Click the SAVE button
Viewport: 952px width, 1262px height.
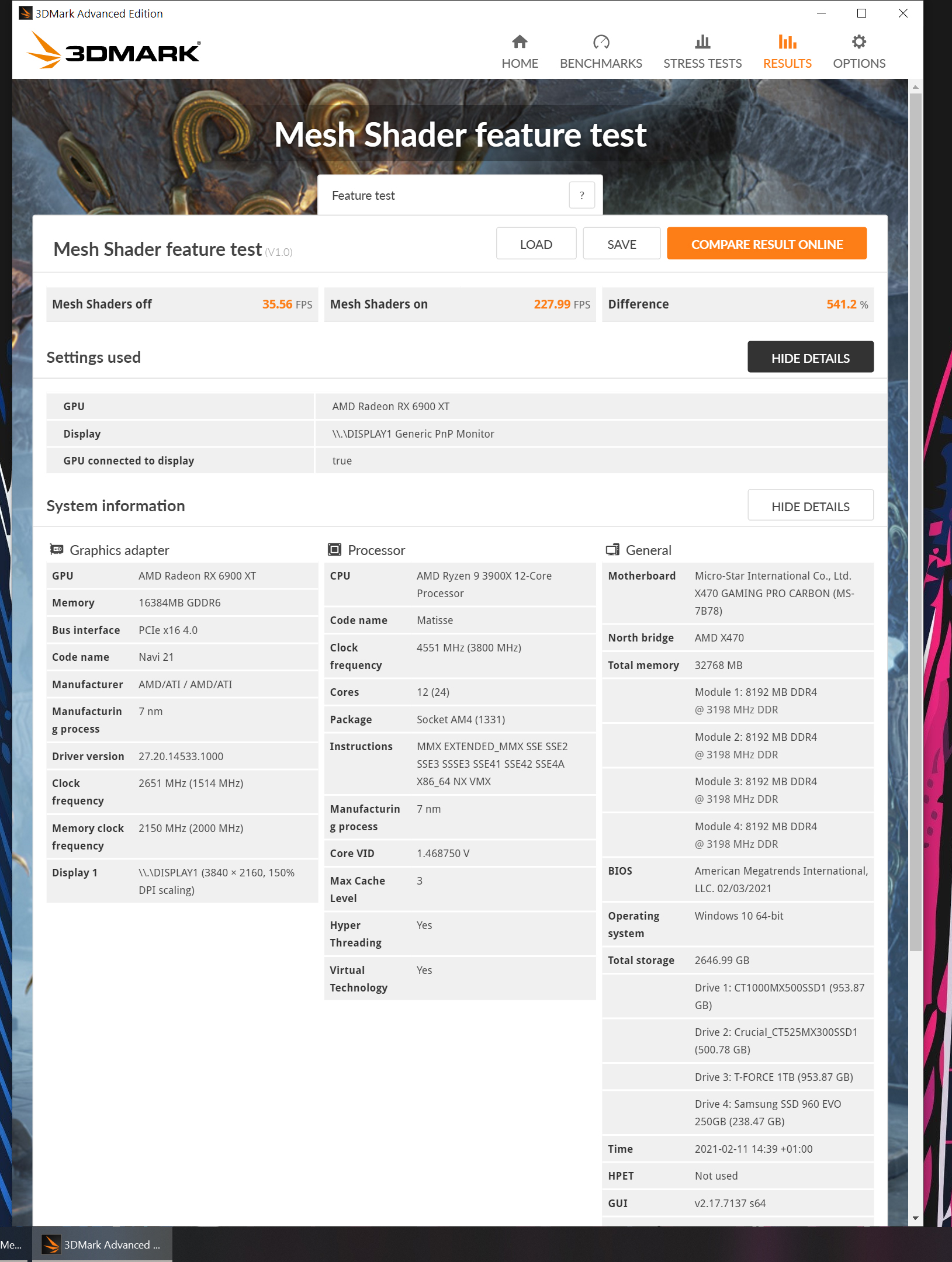[621, 244]
